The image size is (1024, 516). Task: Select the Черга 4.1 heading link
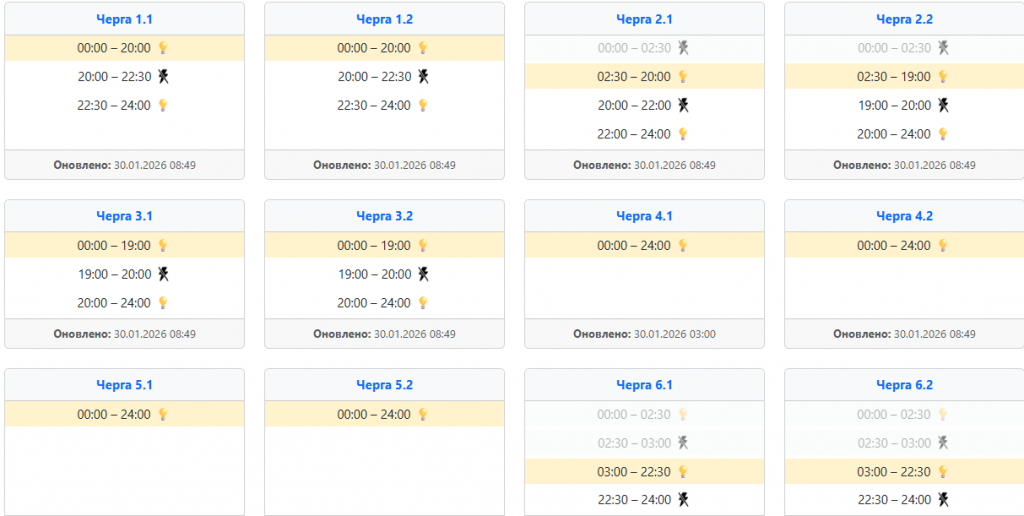[644, 216]
